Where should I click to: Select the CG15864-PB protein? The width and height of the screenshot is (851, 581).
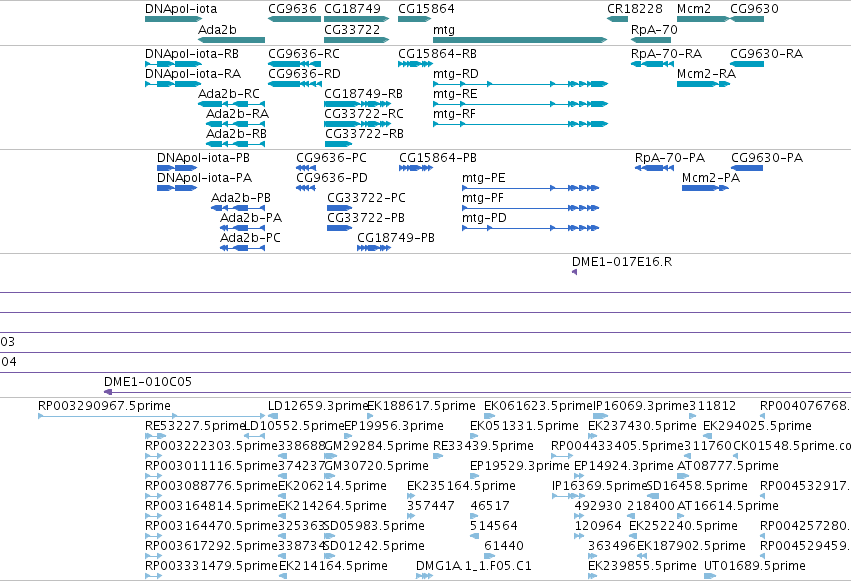pos(416,168)
